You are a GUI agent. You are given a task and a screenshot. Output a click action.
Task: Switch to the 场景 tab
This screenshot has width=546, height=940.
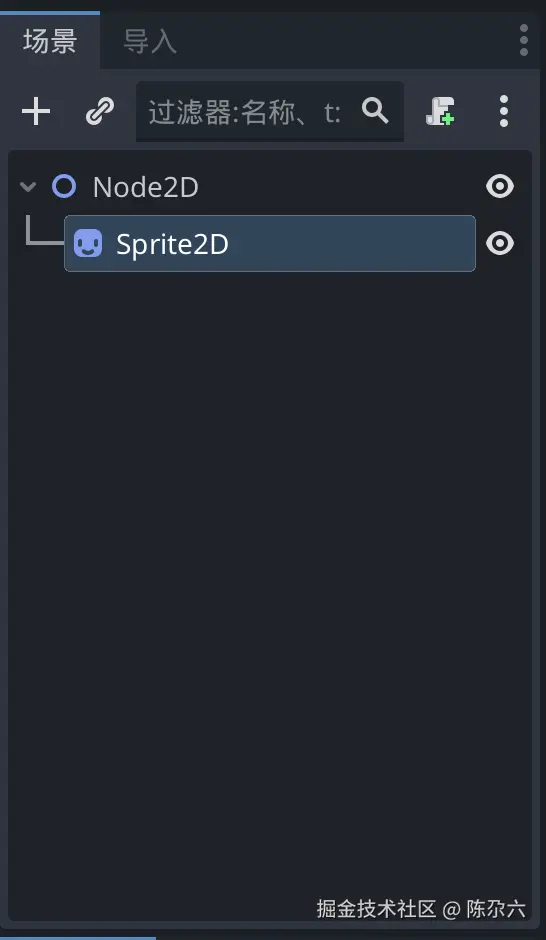point(50,41)
